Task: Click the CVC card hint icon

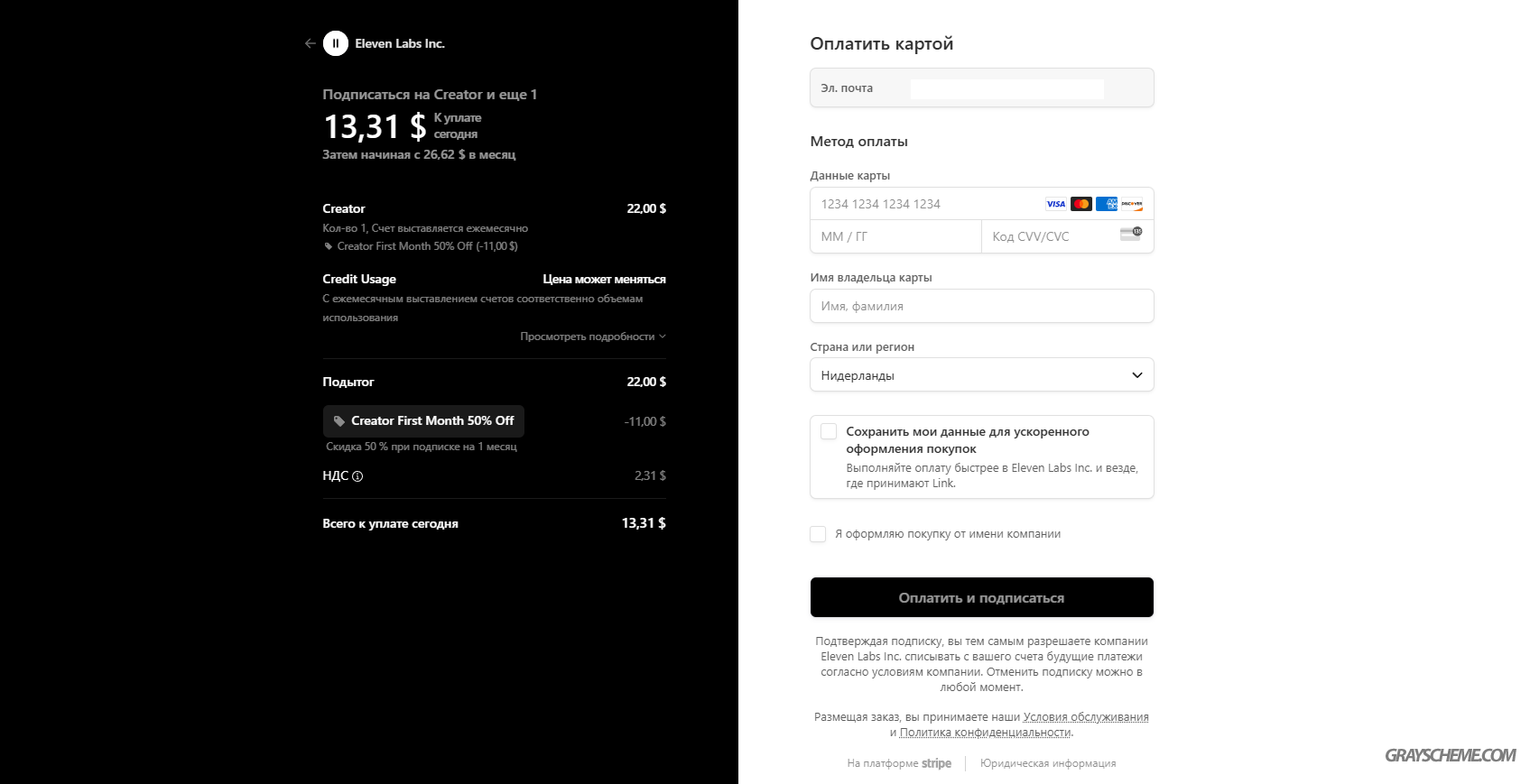Action: [x=1131, y=234]
